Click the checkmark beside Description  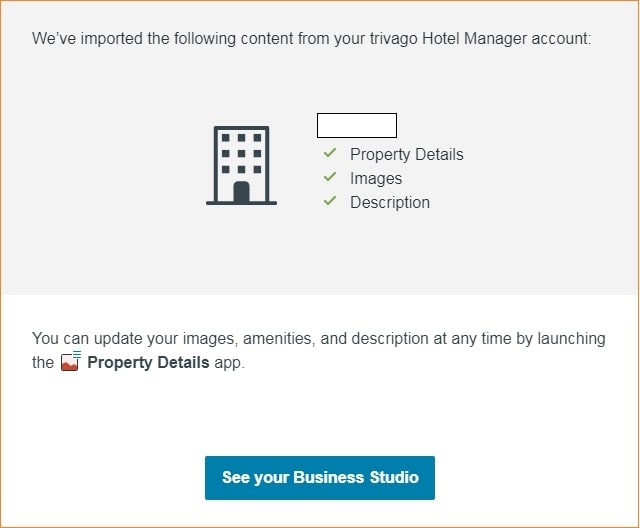pos(329,201)
